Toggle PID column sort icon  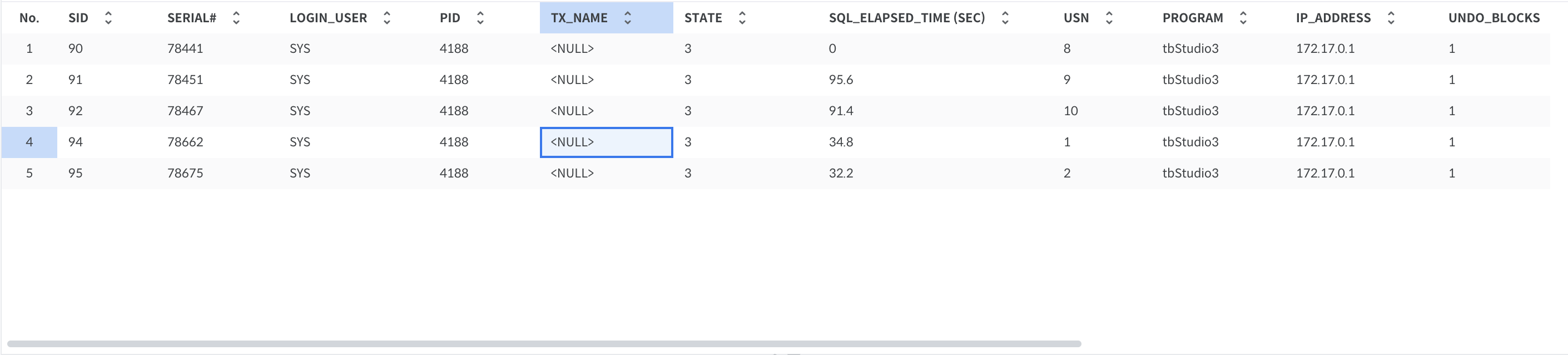(x=480, y=18)
